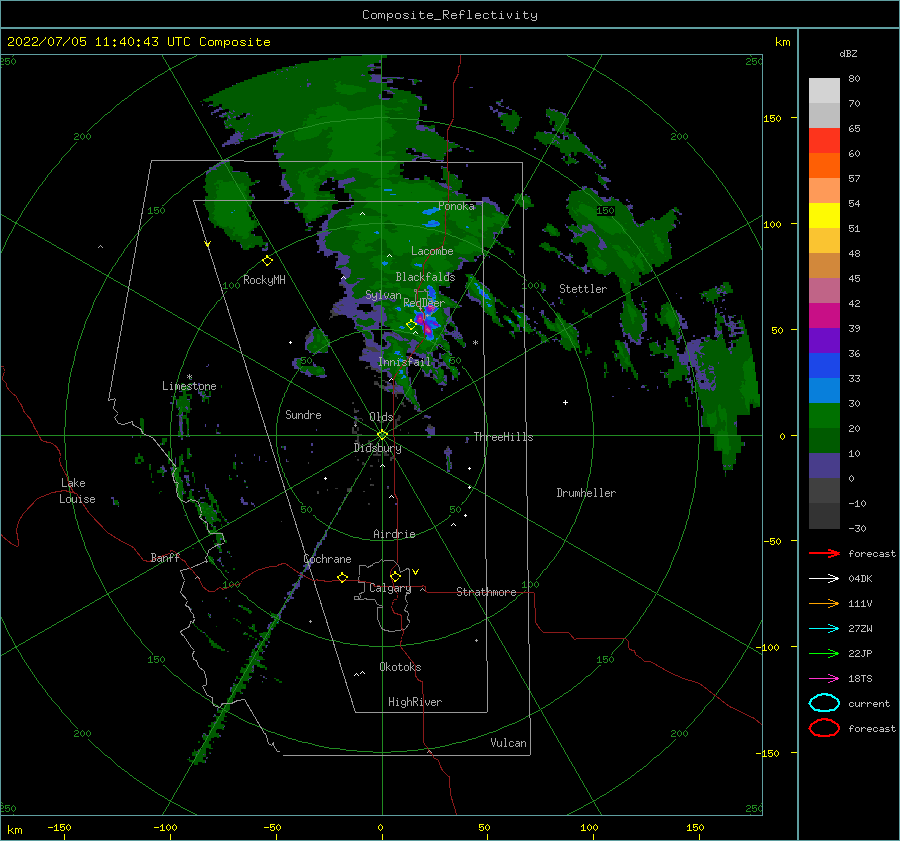Click the Lacombe city label
The image size is (900, 841).
[x=432, y=251]
